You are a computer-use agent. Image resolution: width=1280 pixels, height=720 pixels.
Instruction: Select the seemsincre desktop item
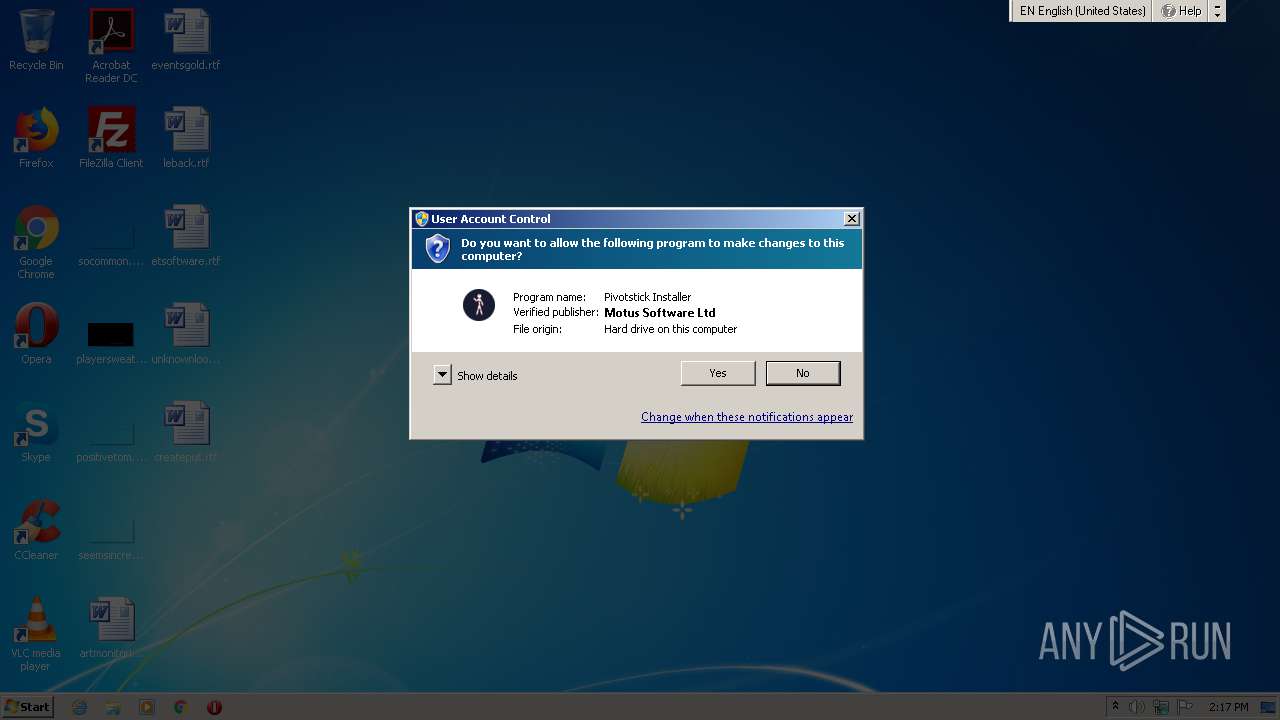pos(111,537)
